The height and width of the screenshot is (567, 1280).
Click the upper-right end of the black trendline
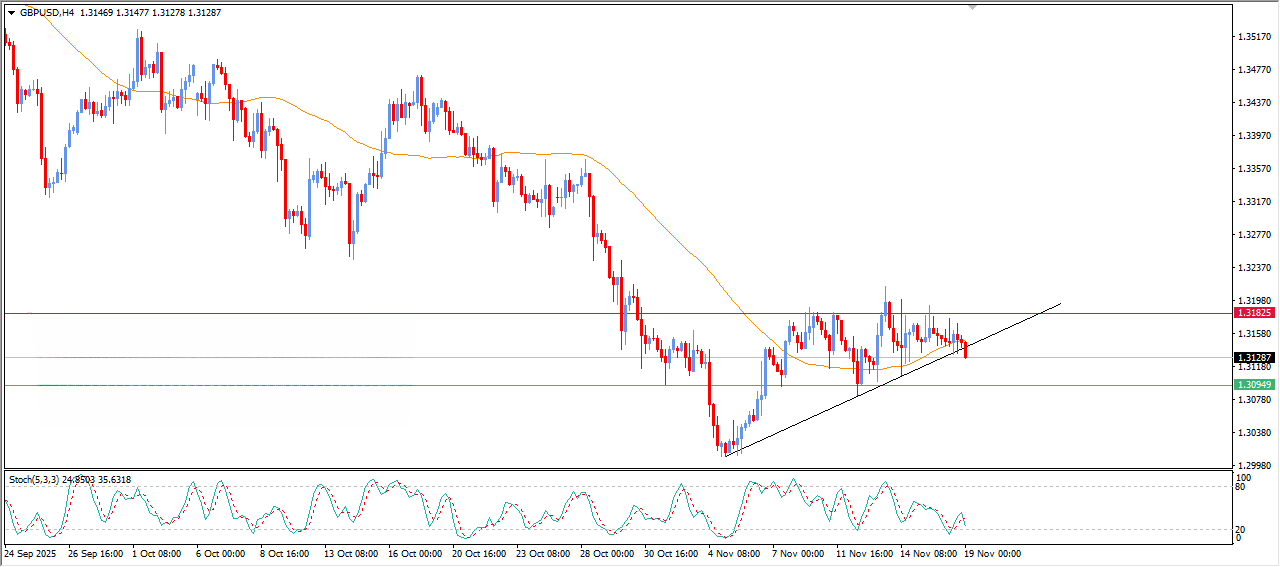tap(1059, 303)
